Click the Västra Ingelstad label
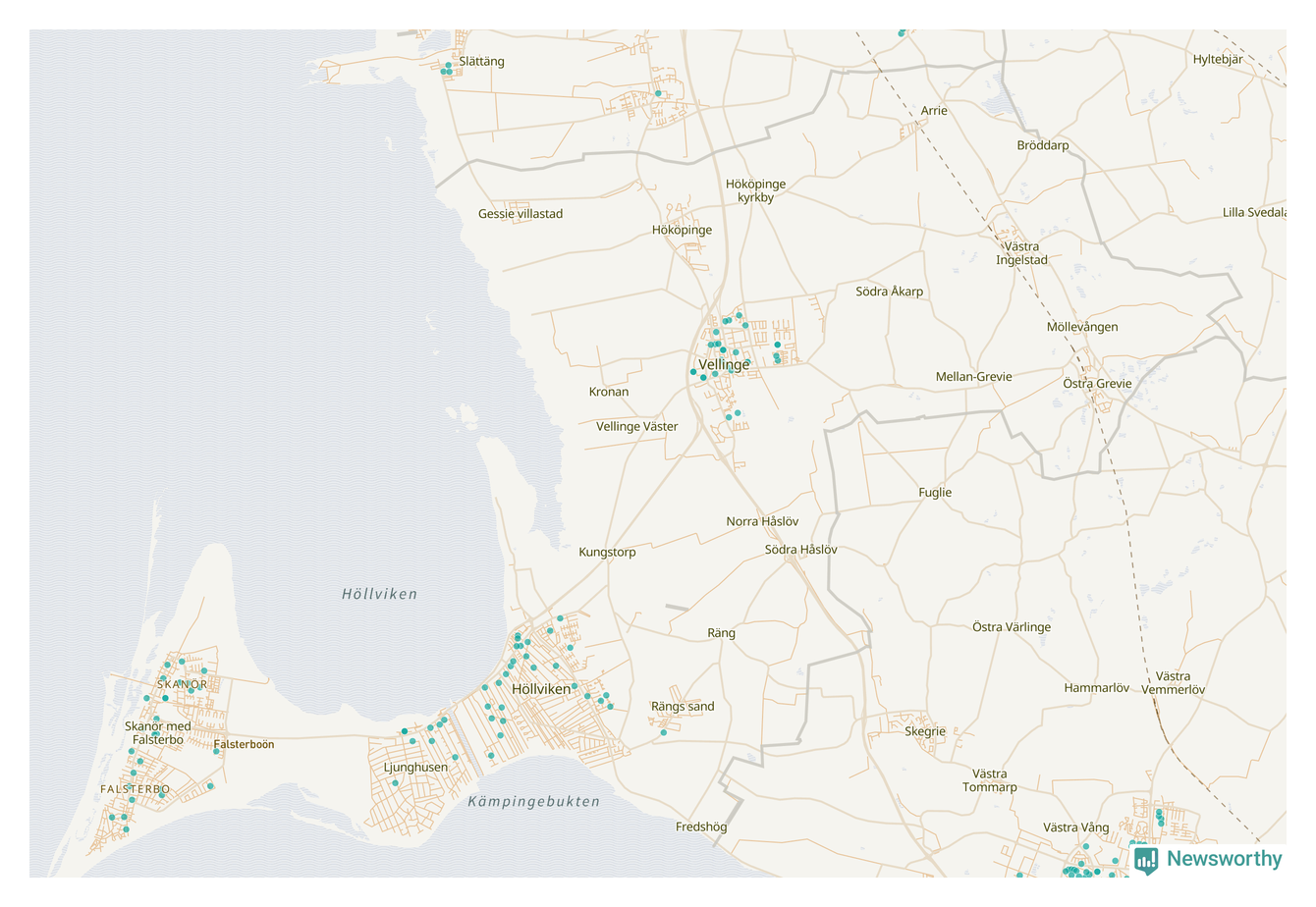The image size is (1316, 907). pos(1021,253)
